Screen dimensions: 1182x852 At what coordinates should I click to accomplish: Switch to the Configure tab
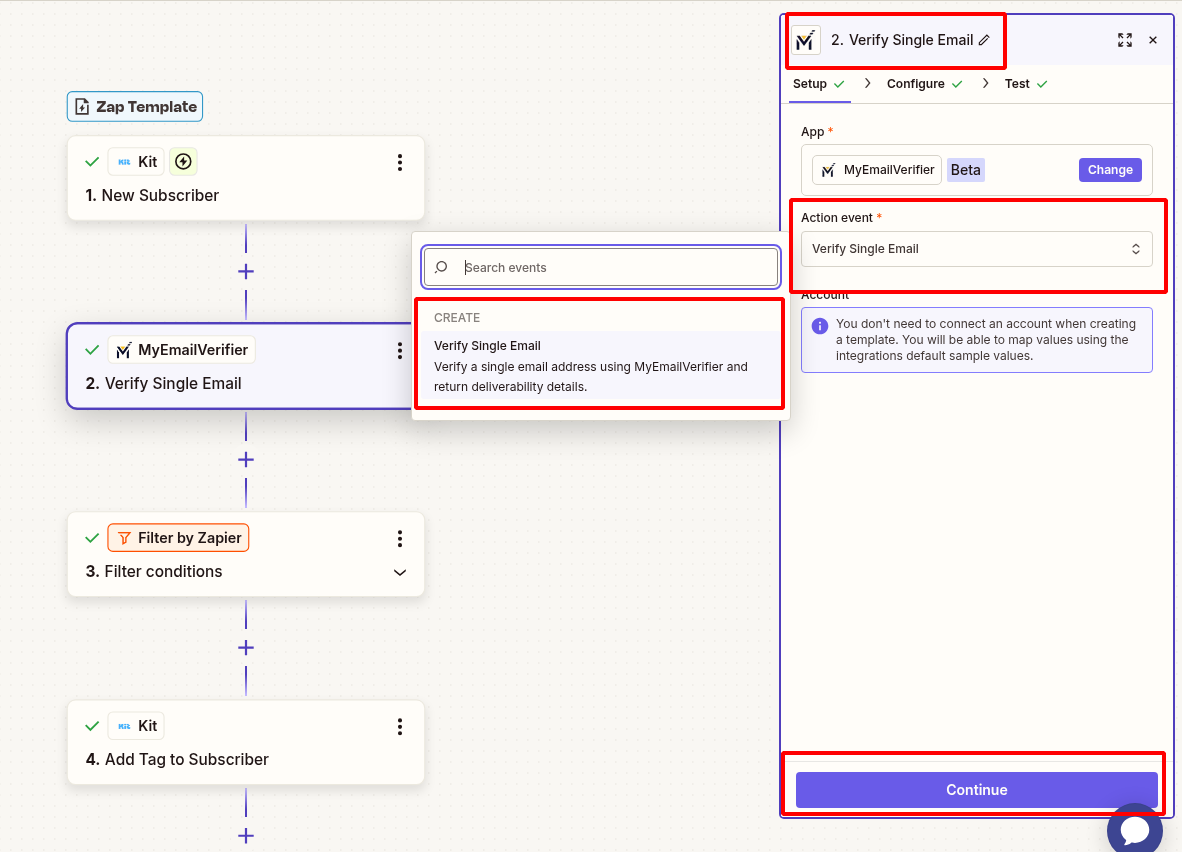[915, 84]
